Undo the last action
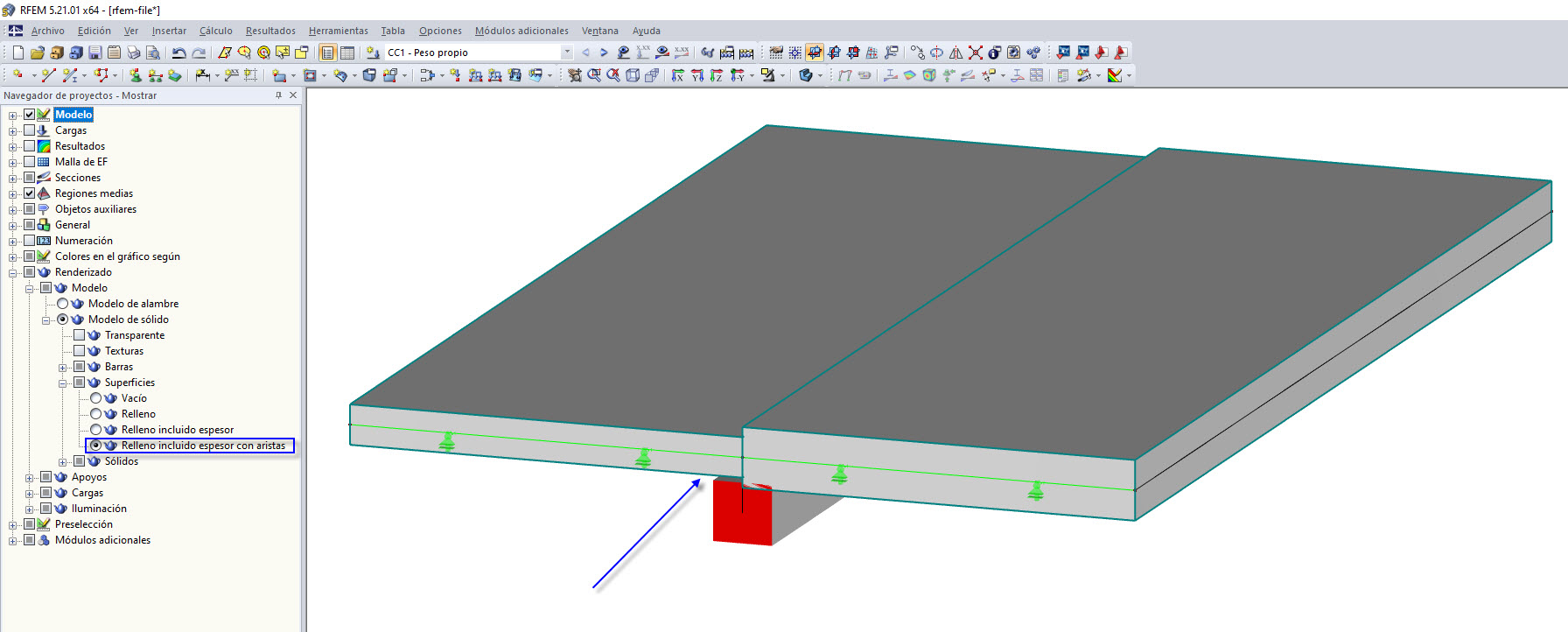This screenshot has height=632, width=1568. tap(179, 53)
